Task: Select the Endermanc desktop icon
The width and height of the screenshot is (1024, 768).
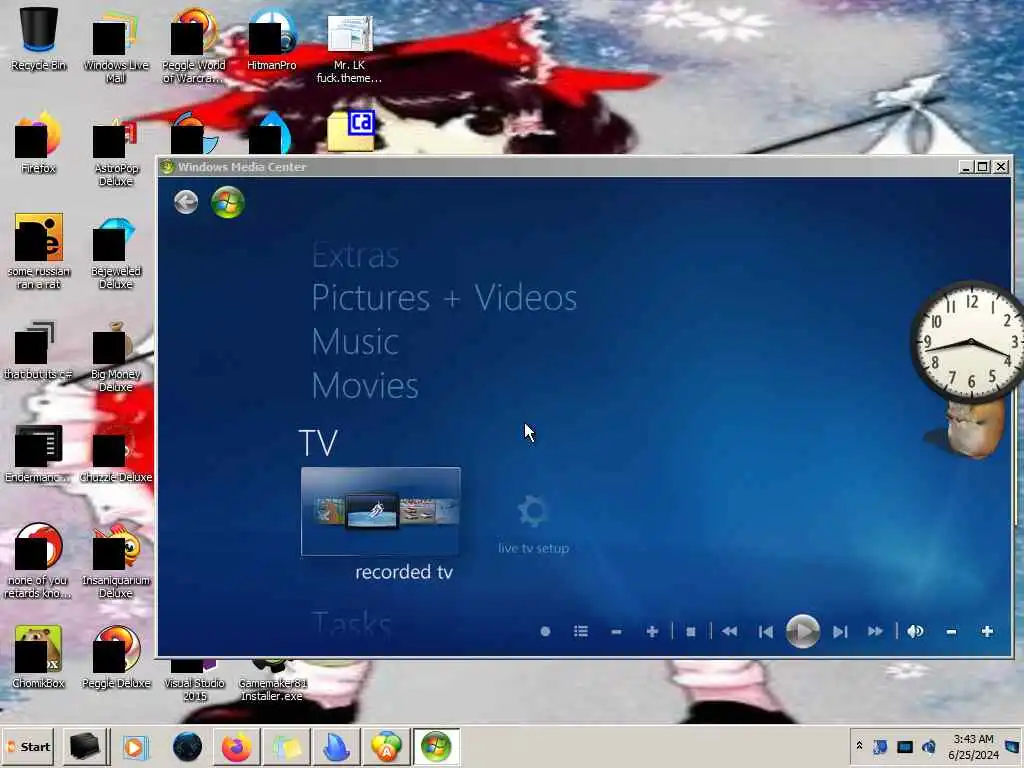Action: coord(38,454)
